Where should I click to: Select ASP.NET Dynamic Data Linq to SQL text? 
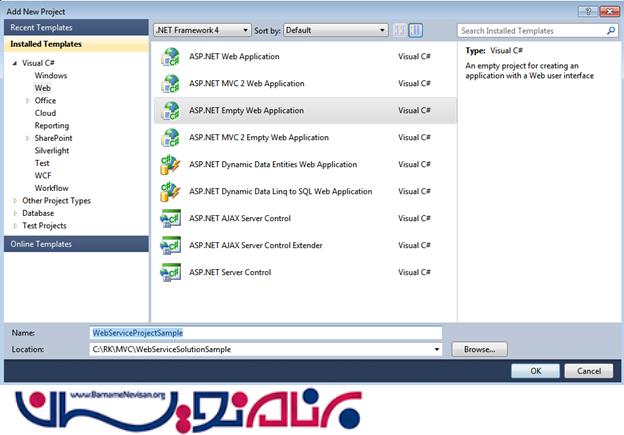coord(281,191)
